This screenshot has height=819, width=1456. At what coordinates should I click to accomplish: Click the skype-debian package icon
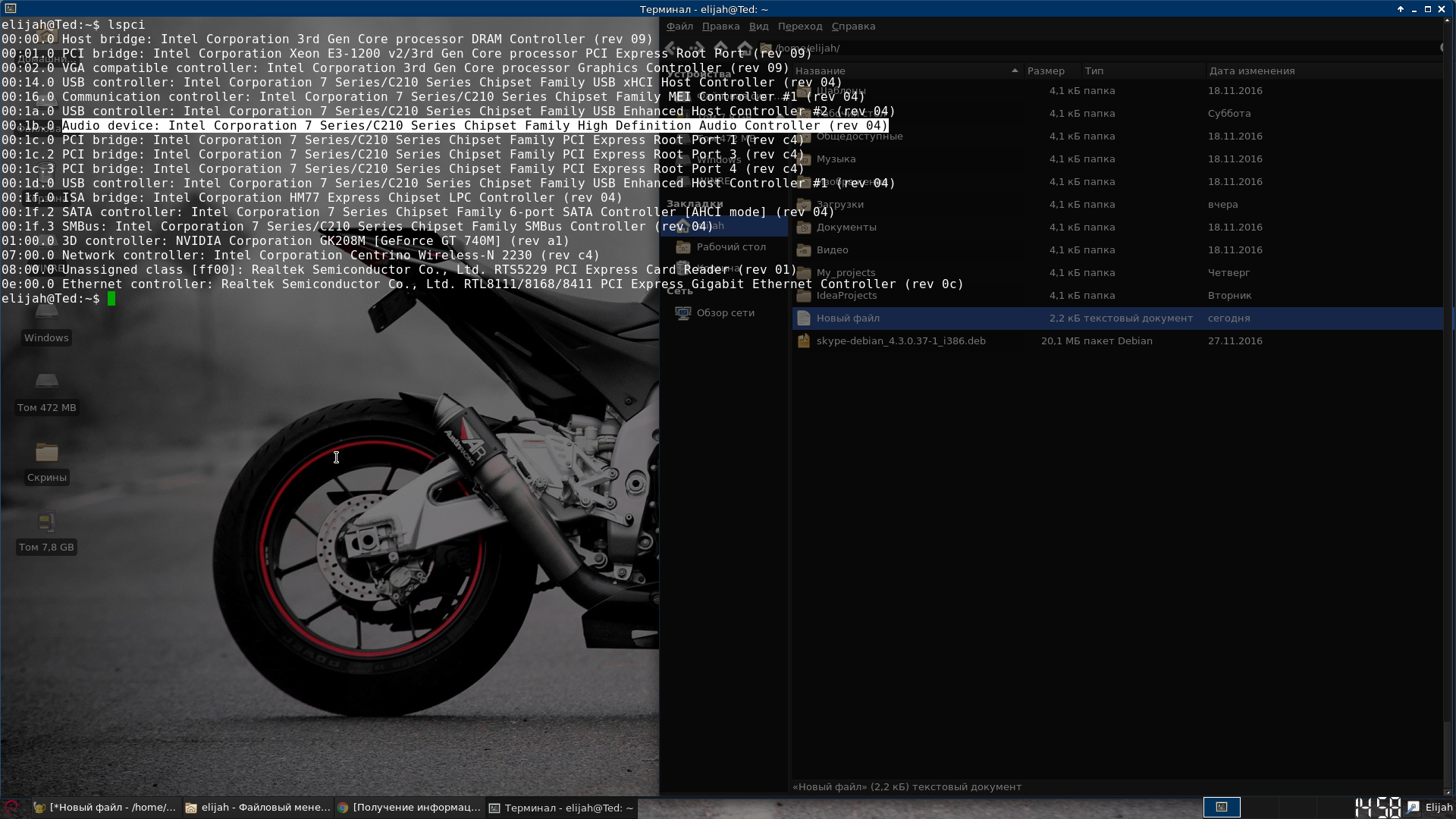click(x=804, y=340)
